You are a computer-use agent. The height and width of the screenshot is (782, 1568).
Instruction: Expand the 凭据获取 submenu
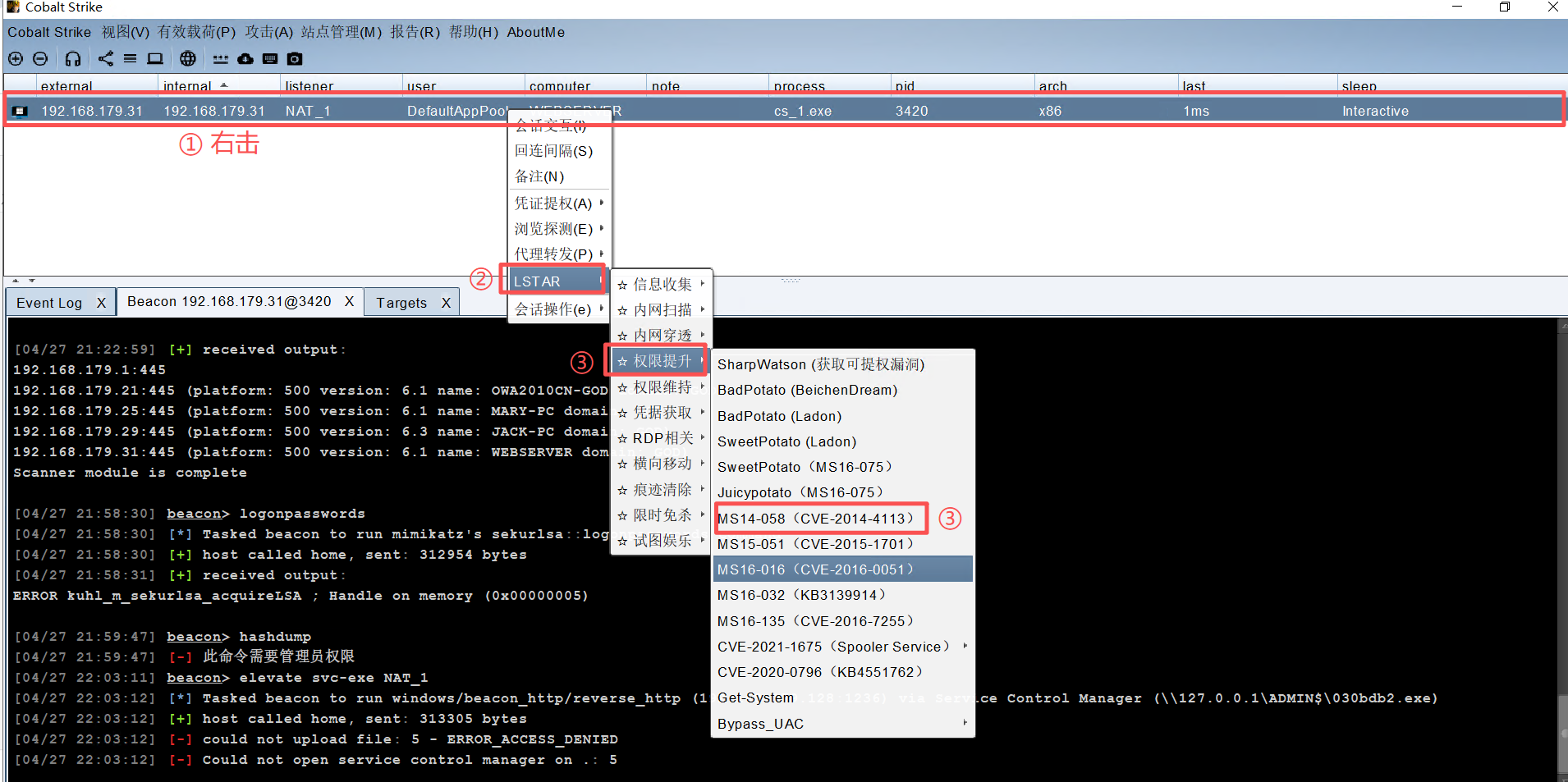[662, 413]
